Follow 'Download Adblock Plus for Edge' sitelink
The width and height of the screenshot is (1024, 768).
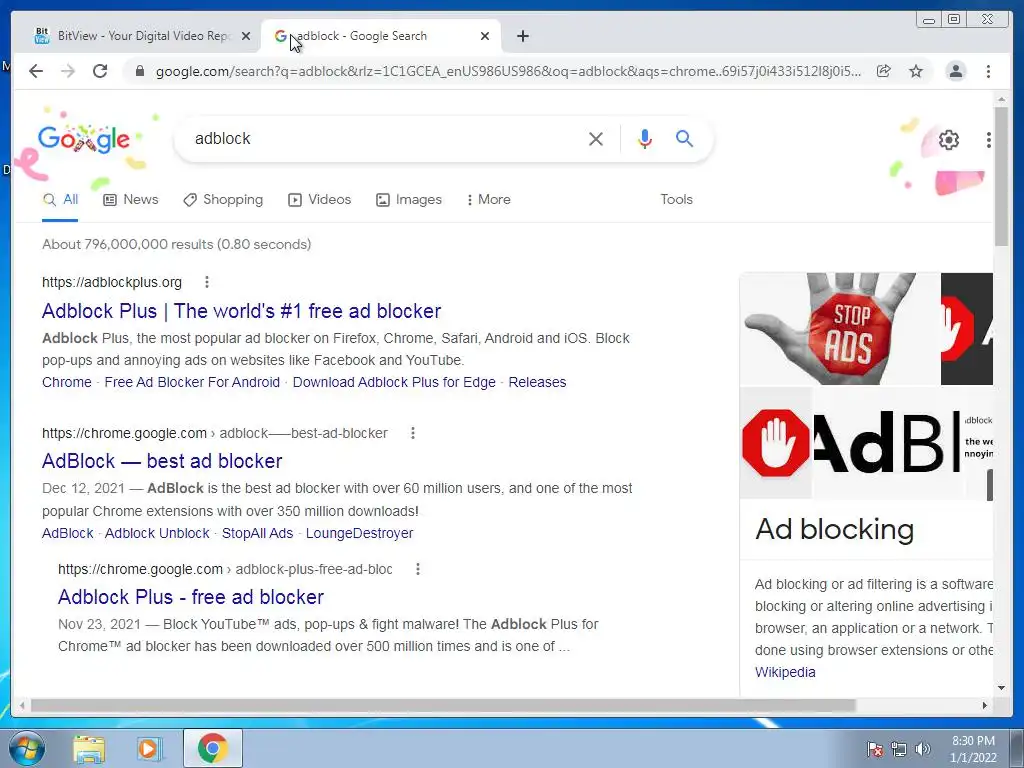click(394, 382)
